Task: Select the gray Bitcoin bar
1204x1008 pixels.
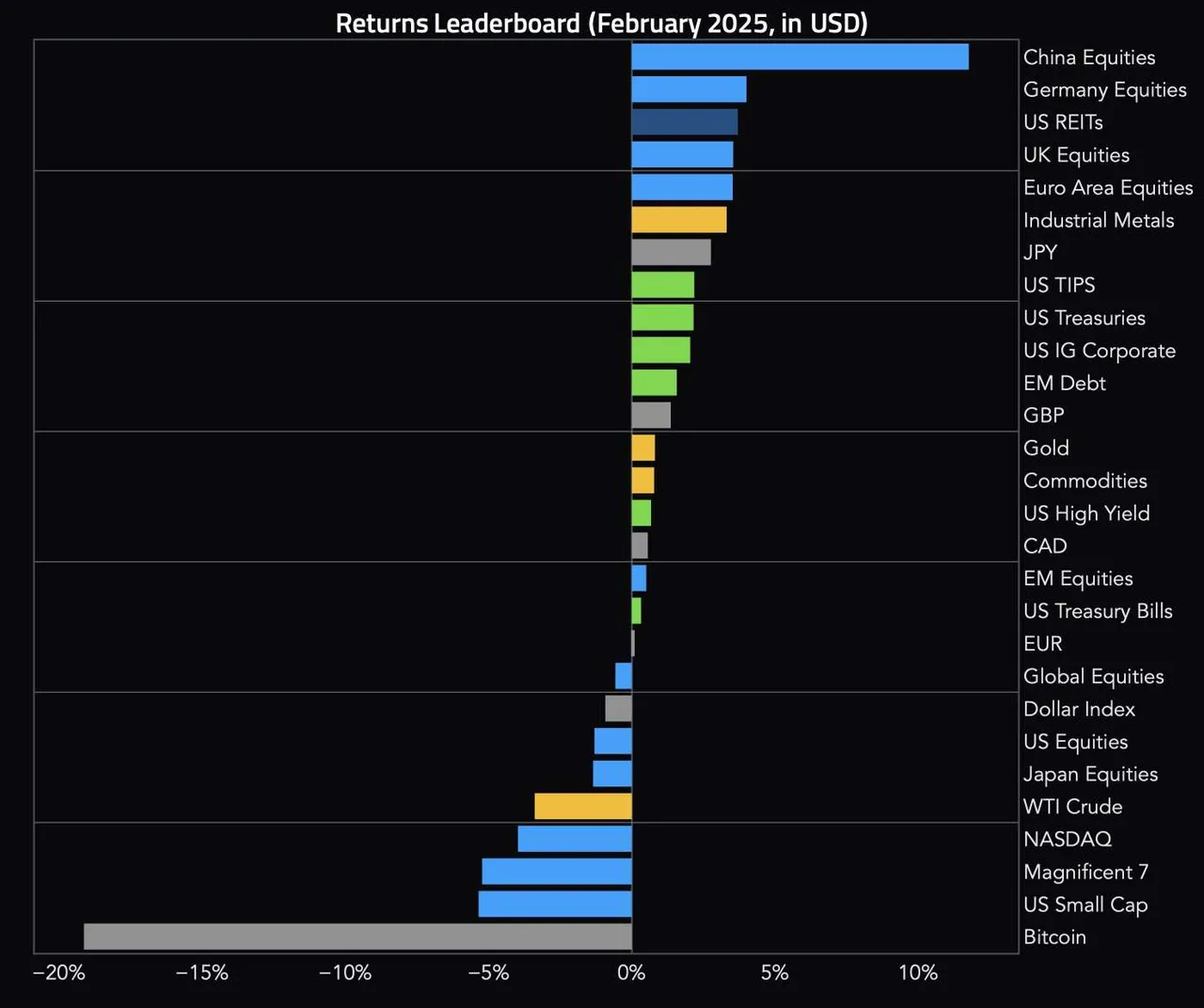Action: point(357,937)
